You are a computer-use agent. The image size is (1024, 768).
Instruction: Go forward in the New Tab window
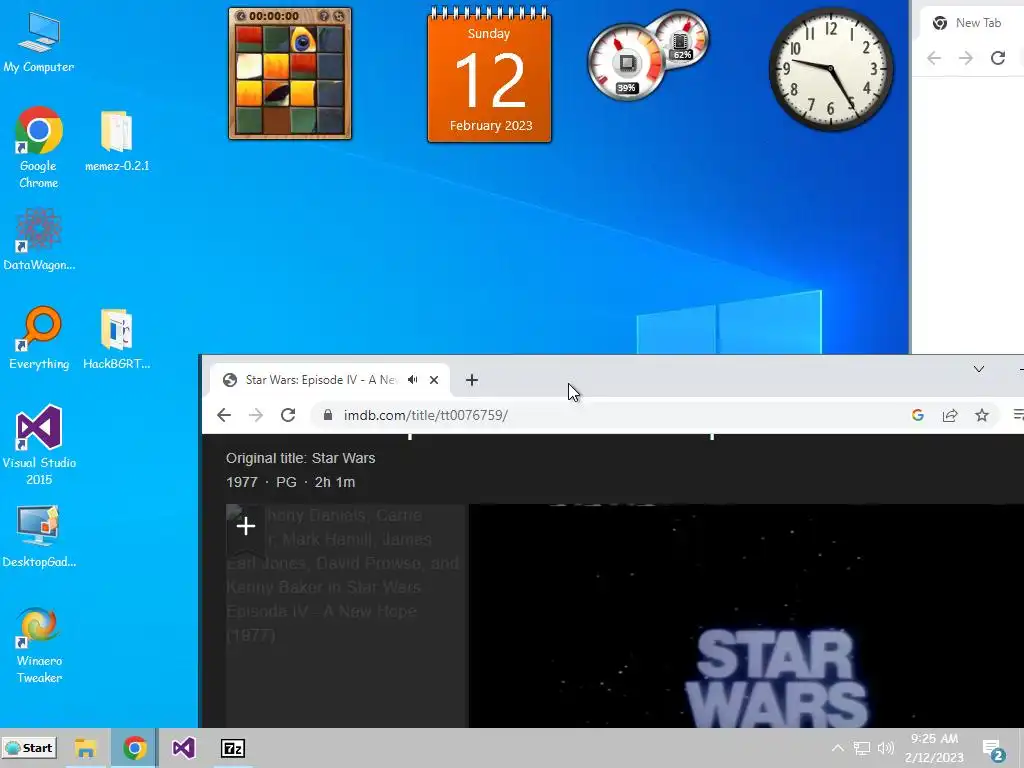[x=966, y=58]
